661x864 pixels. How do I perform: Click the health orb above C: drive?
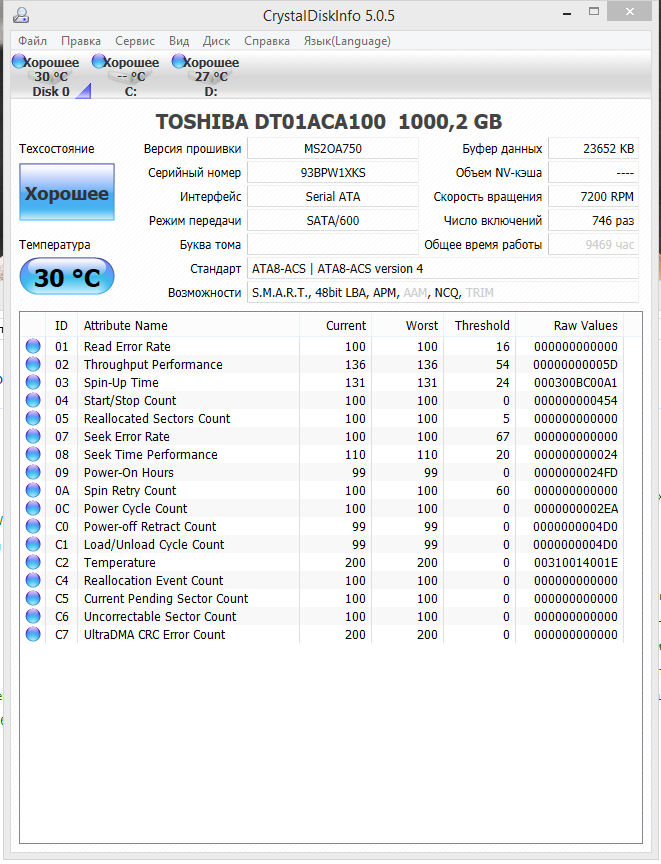pyautogui.click(x=99, y=61)
